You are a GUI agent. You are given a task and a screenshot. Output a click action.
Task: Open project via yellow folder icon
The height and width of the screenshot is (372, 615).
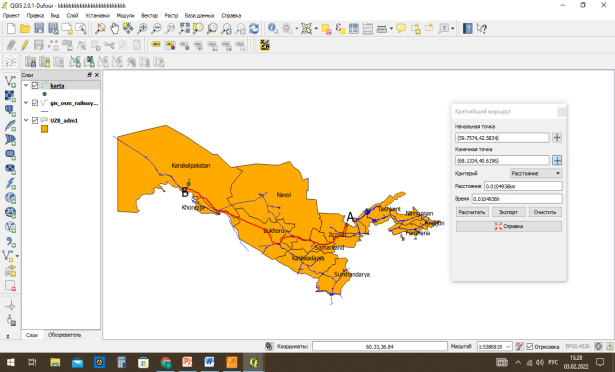coord(25,28)
